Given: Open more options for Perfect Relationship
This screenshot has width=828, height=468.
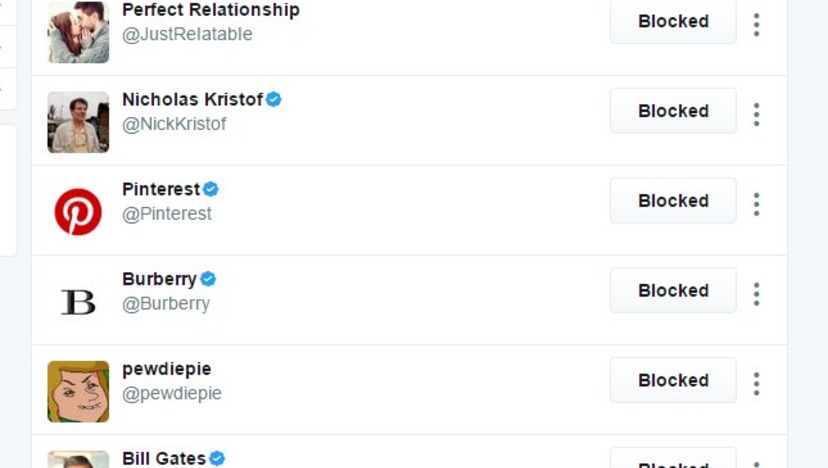Looking at the screenshot, I should (756, 24).
